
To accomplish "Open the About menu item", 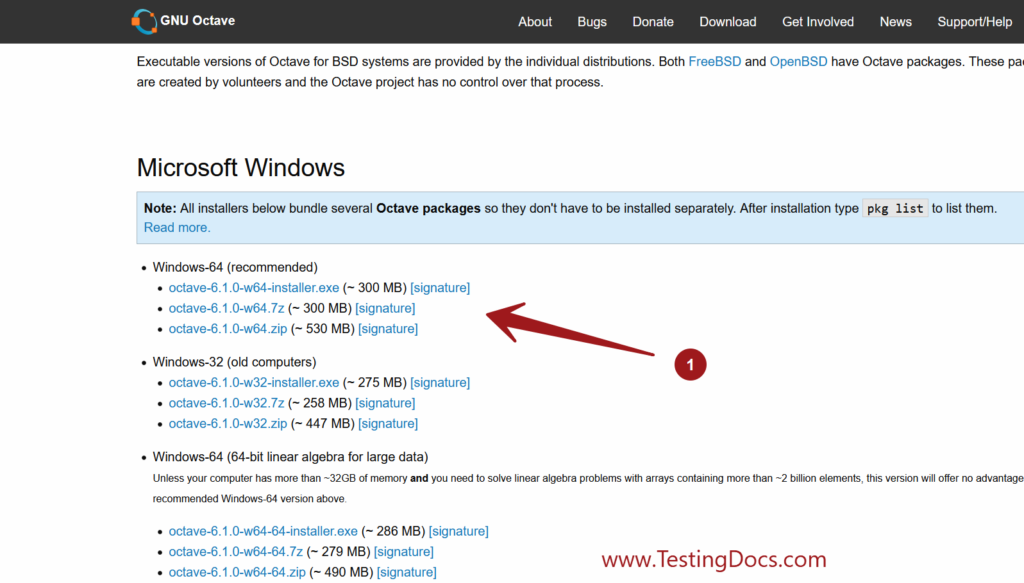I will (535, 22).
